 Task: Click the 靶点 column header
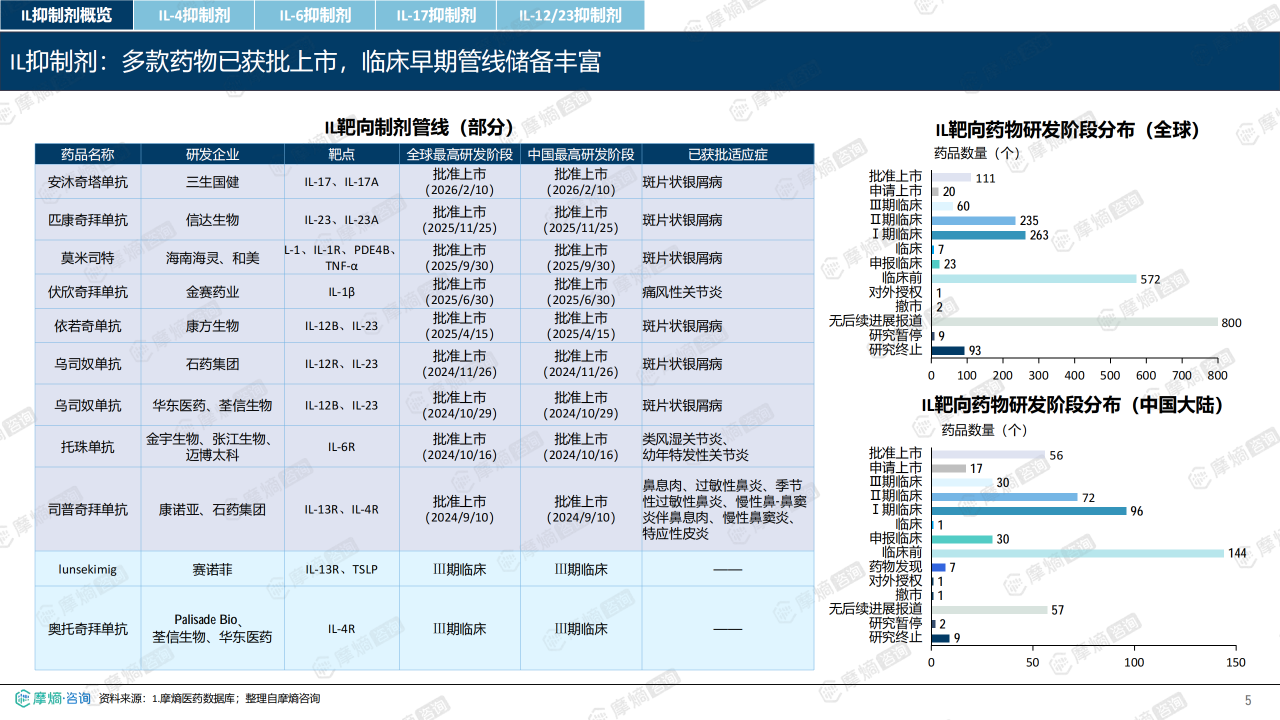coord(342,154)
